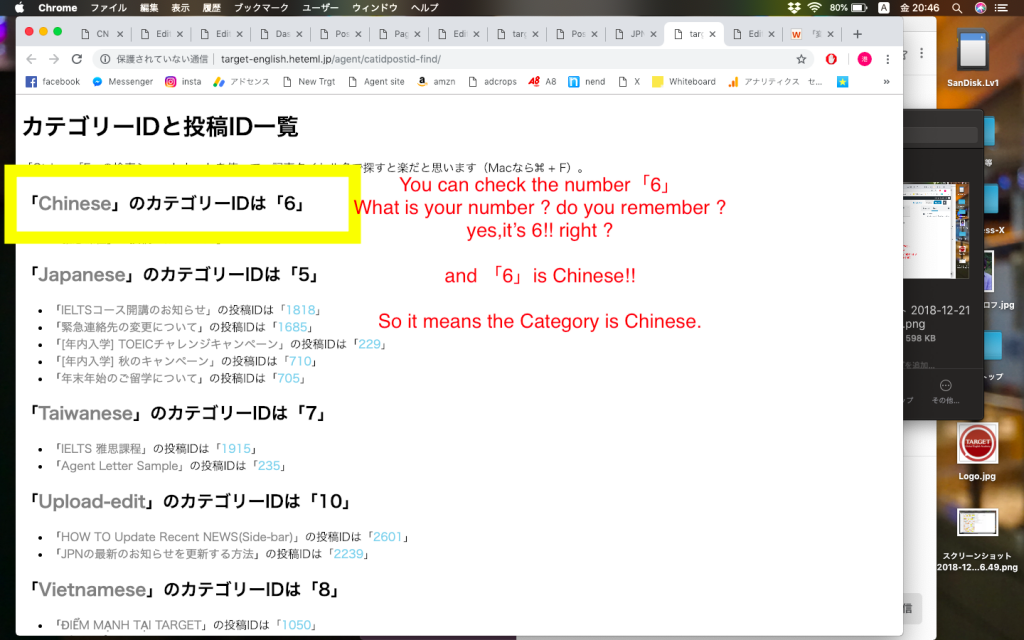The width and height of the screenshot is (1024, 640).
Task: Open the facebook bookmark
Action: point(53,82)
